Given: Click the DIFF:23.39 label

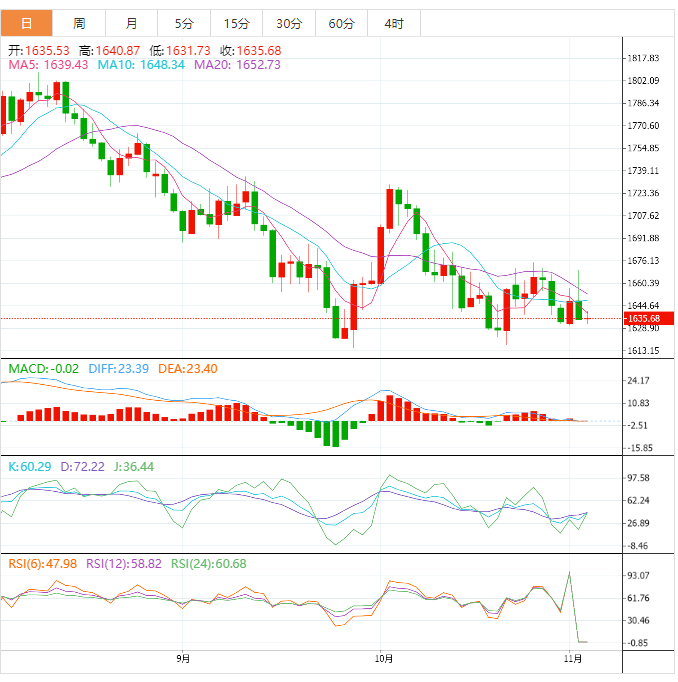Looking at the screenshot, I should click(118, 369).
